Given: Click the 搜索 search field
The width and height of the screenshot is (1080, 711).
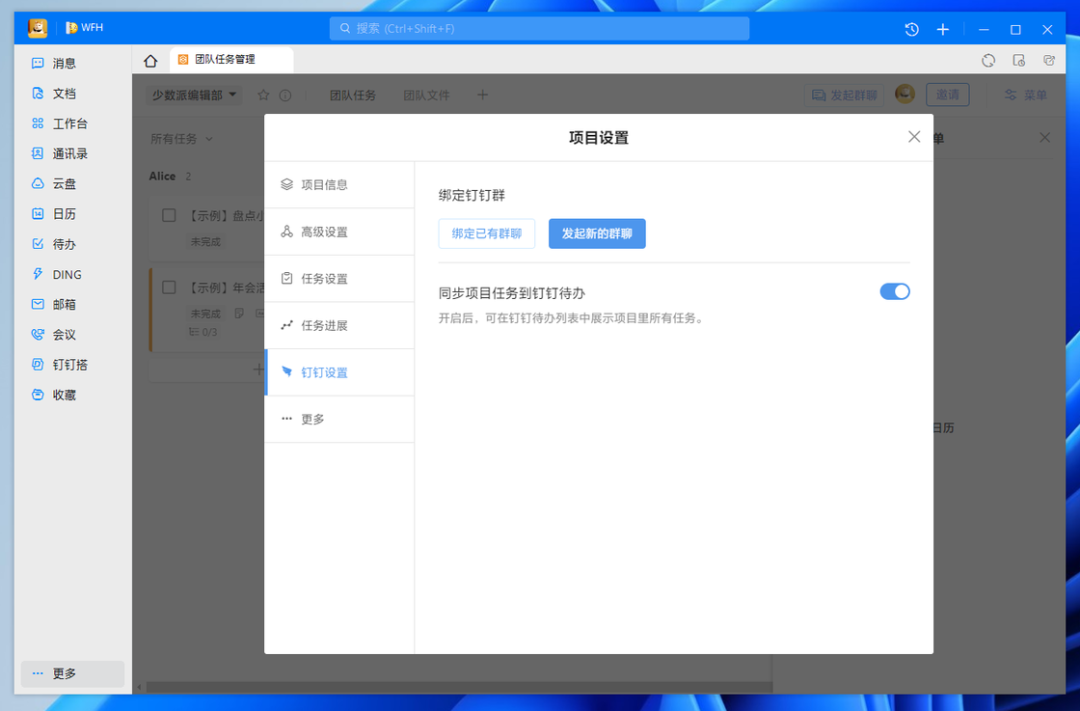Looking at the screenshot, I should (539, 29).
